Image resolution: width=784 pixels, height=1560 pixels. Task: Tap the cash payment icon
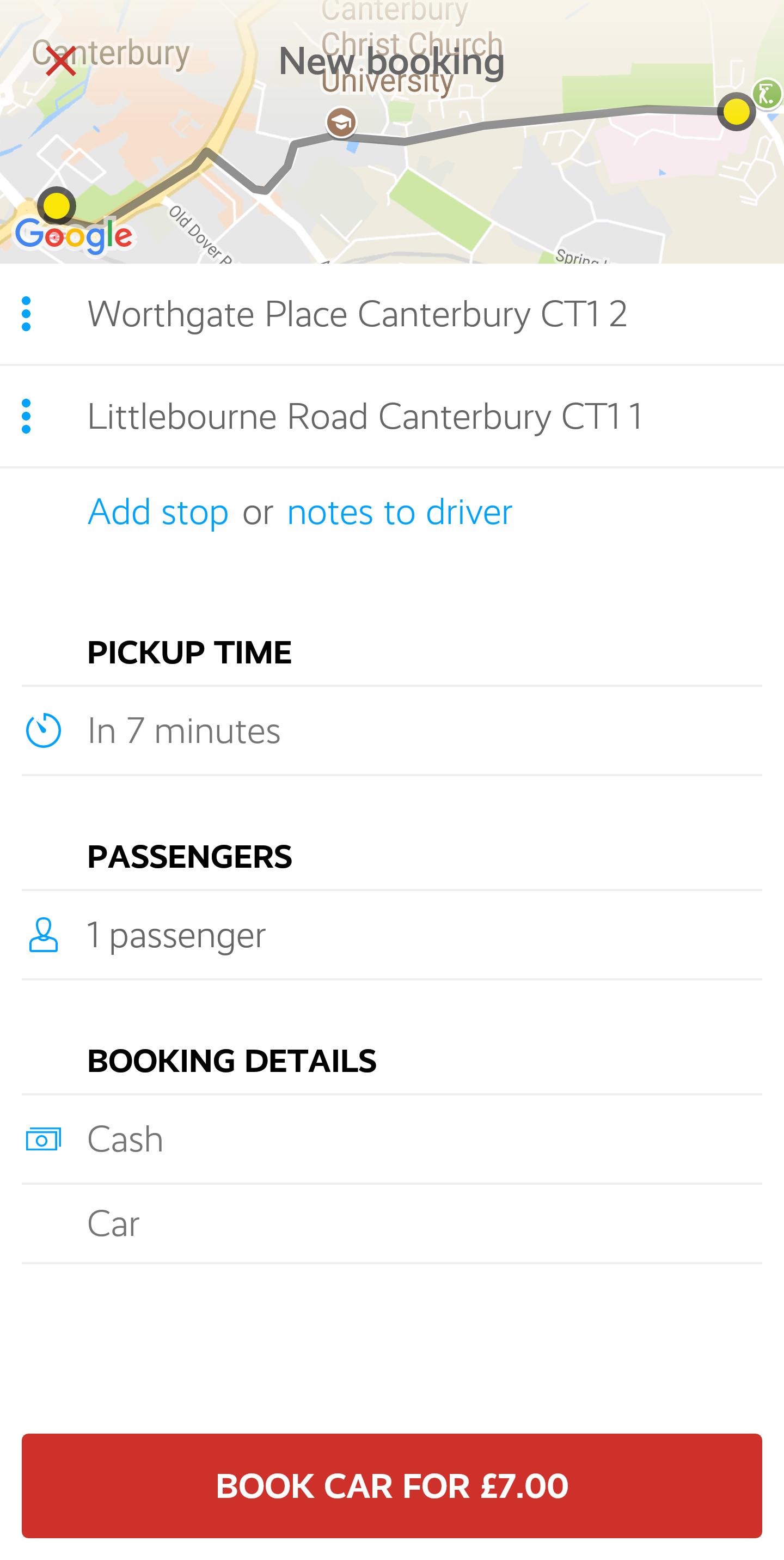pos(44,1139)
